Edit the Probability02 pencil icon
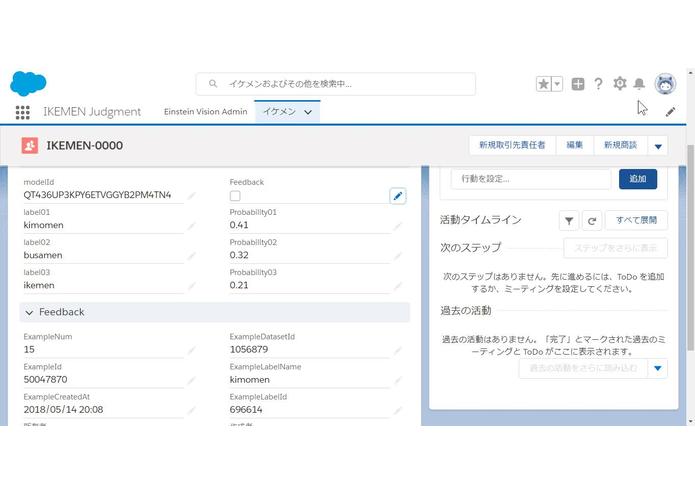Image resolution: width=695 pixels, height=494 pixels. pos(398,256)
